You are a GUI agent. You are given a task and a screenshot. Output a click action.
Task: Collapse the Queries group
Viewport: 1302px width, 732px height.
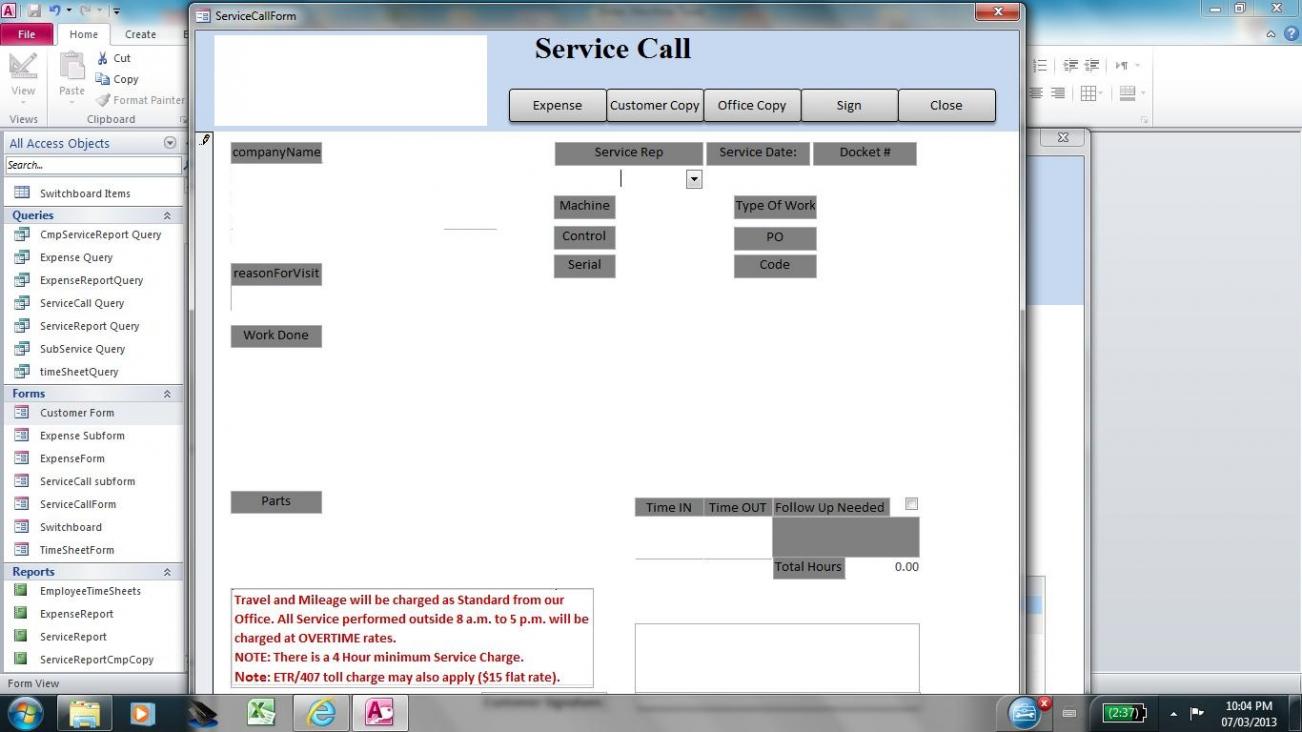[x=167, y=215]
